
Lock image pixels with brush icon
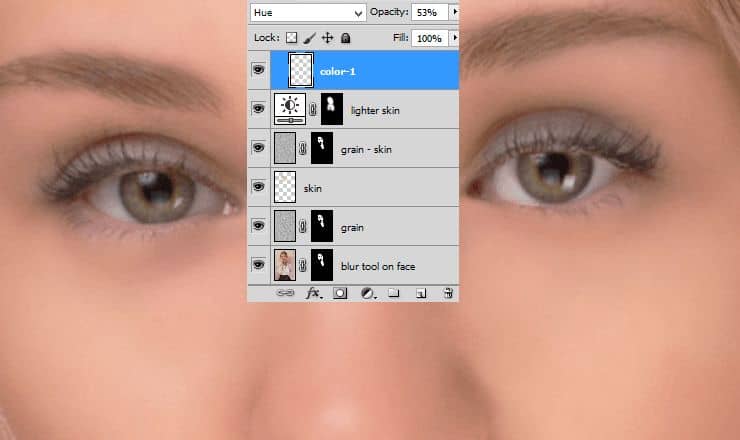click(x=310, y=38)
